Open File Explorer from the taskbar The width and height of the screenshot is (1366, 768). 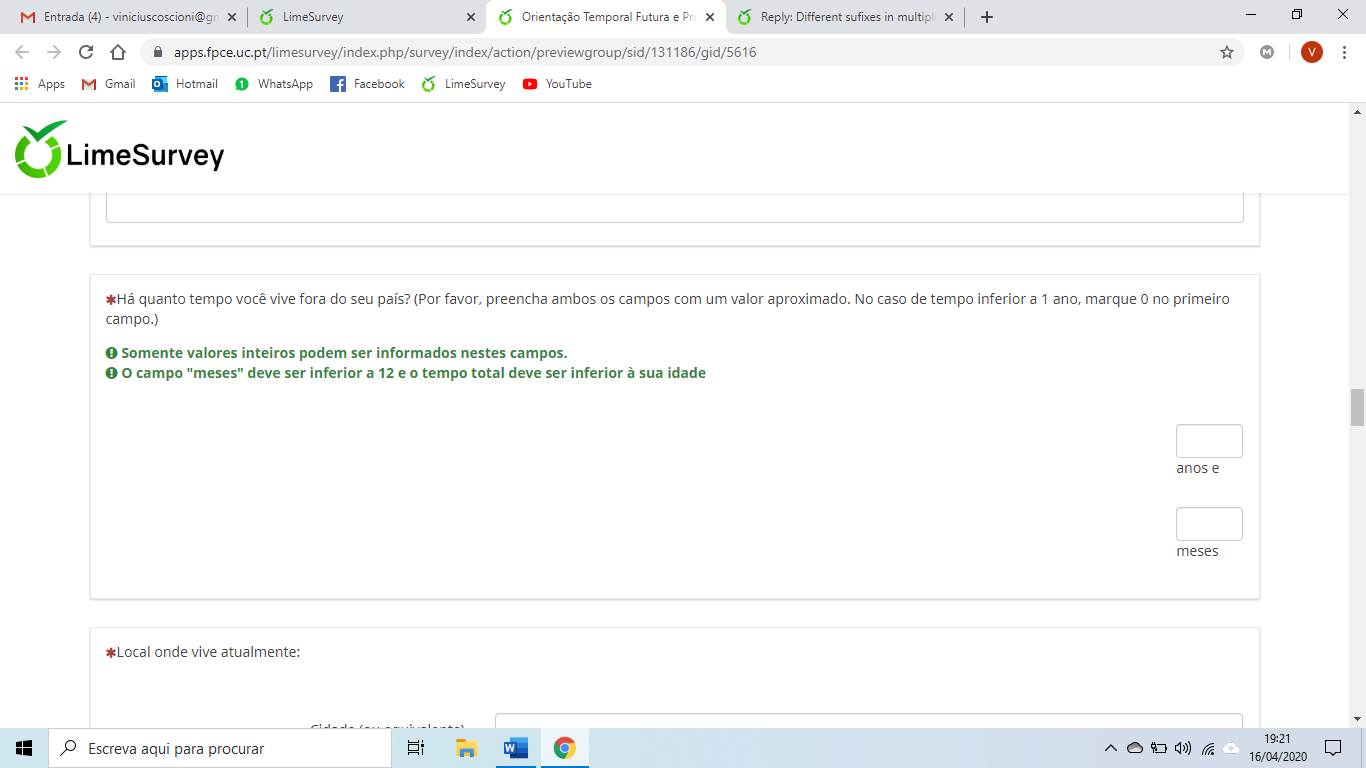[x=466, y=748]
